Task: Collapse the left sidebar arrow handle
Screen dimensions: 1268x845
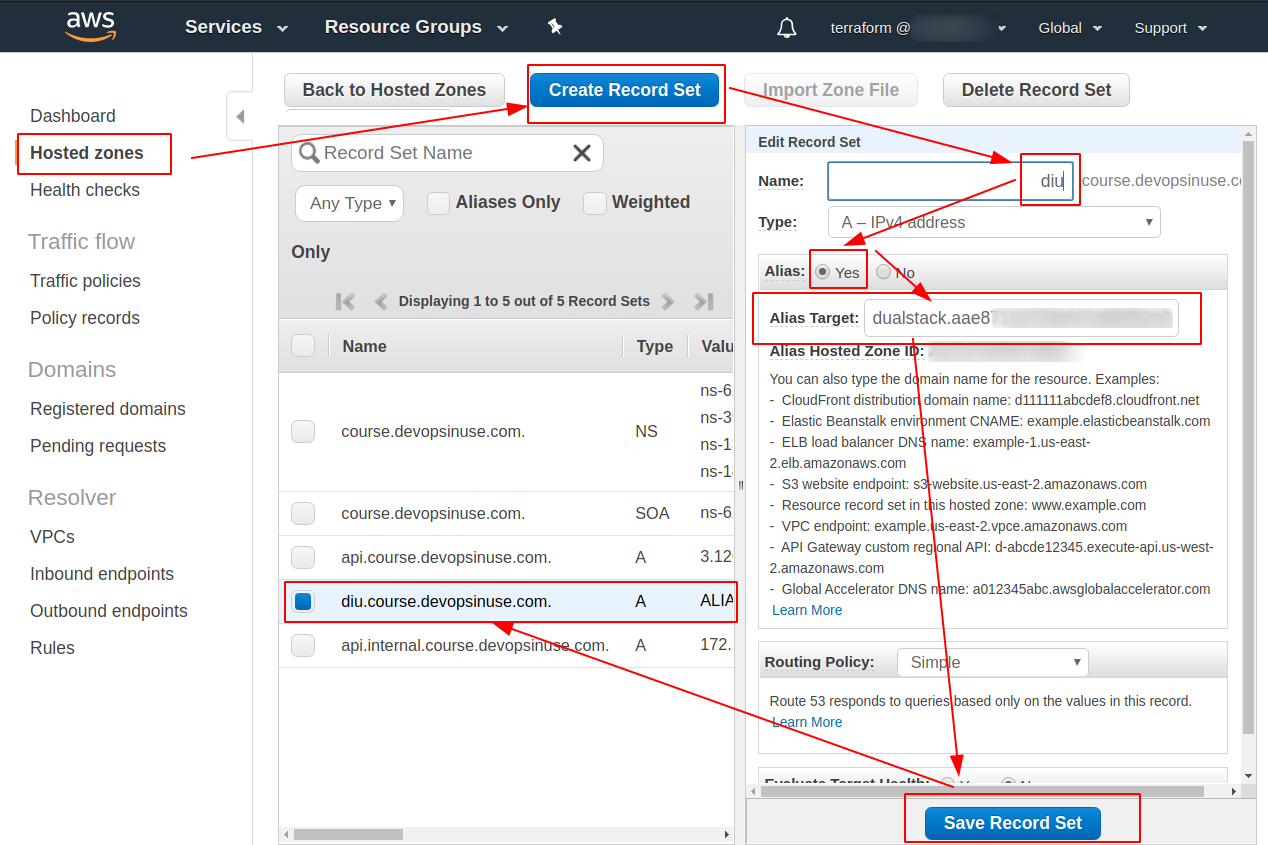Action: pos(239,117)
